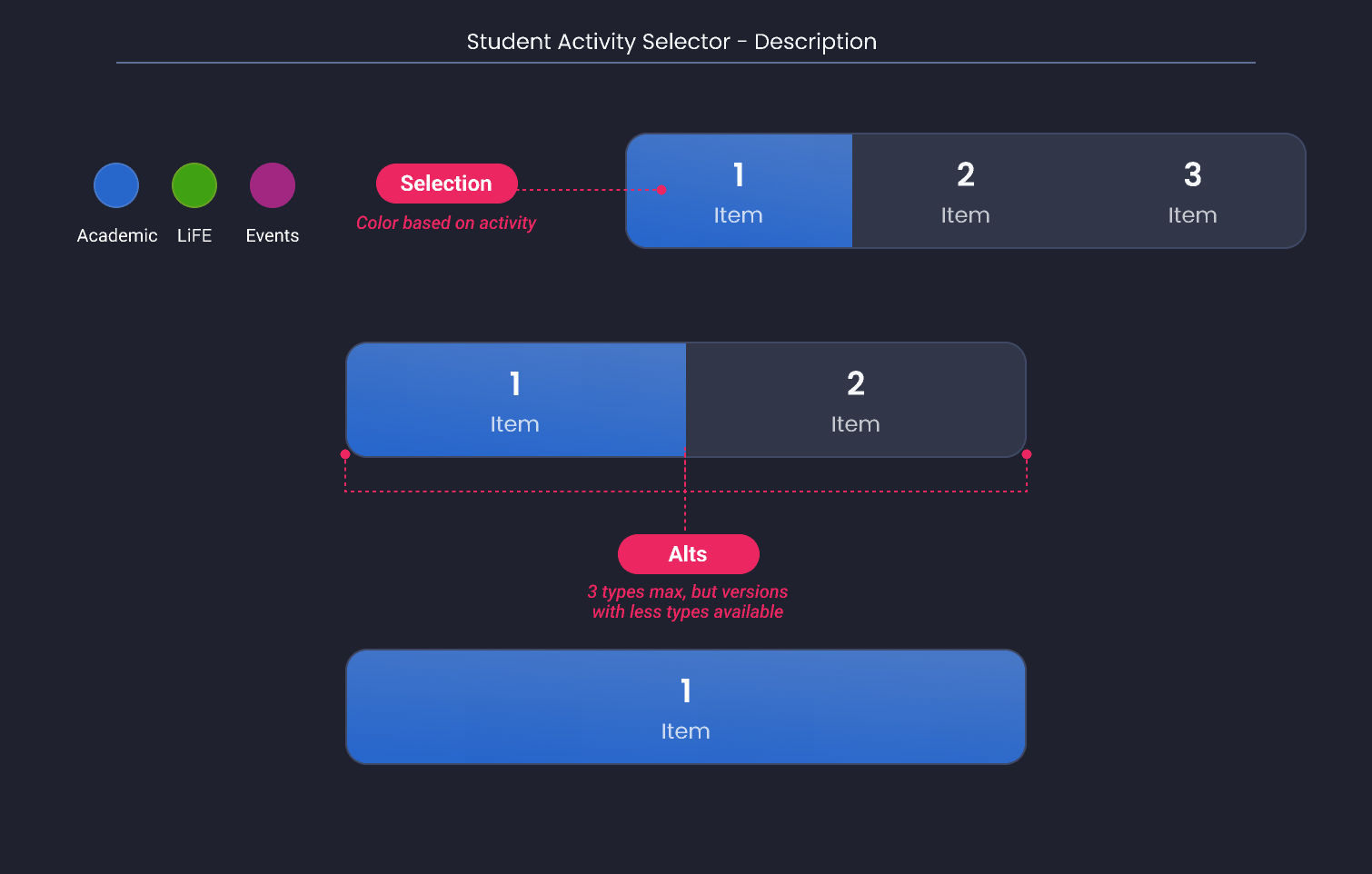Select the green LiFE activity circle

[194, 184]
